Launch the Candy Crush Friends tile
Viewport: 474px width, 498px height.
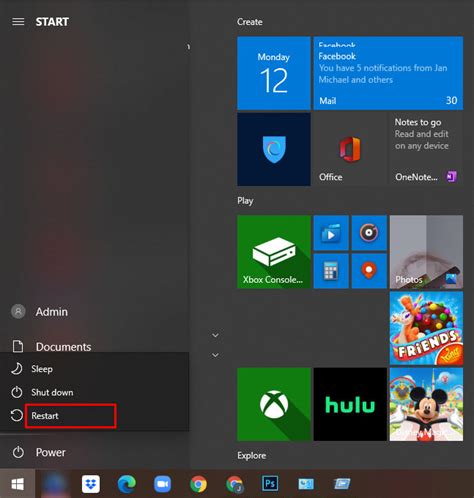tap(426, 328)
